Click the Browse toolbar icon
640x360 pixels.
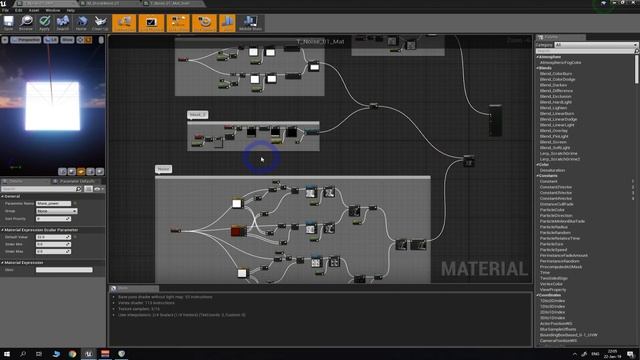click(x=26, y=23)
